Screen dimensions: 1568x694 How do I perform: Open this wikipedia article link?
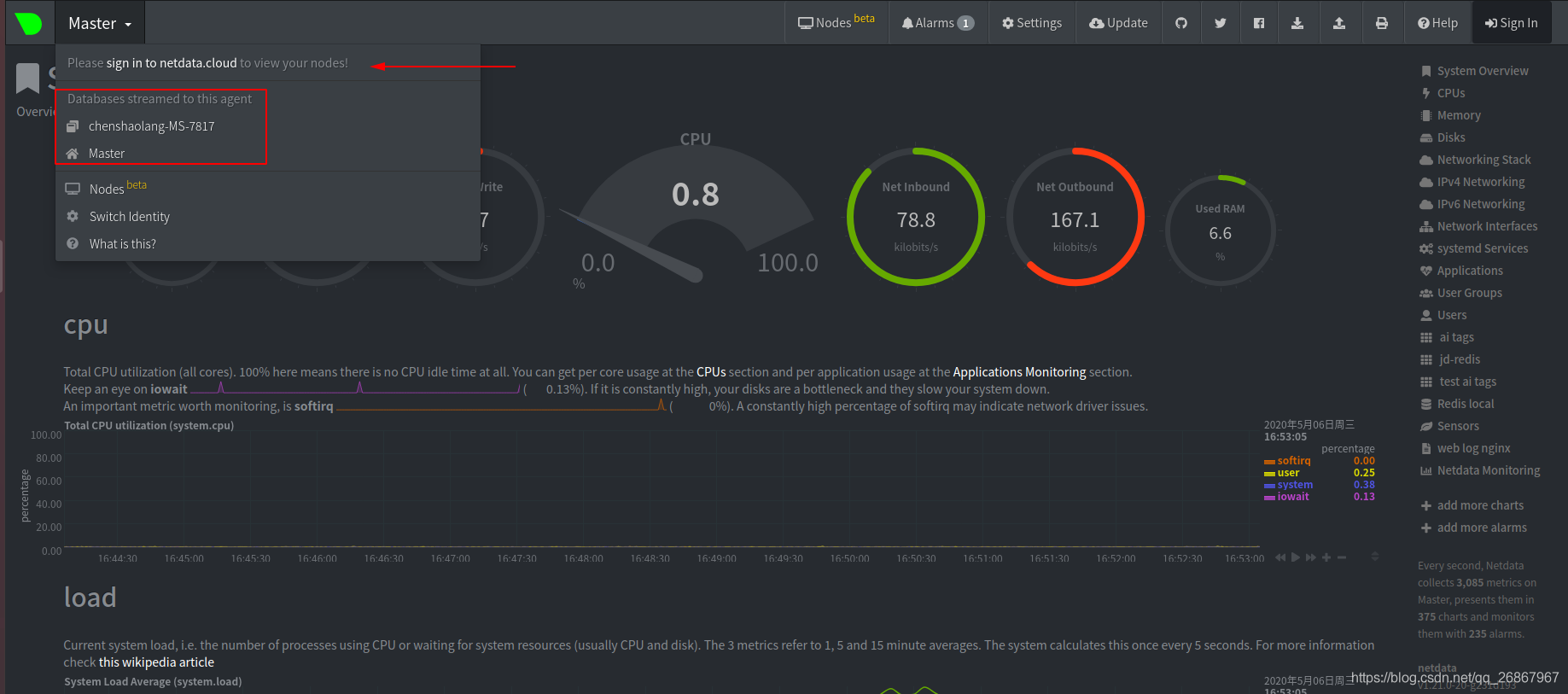point(156,662)
